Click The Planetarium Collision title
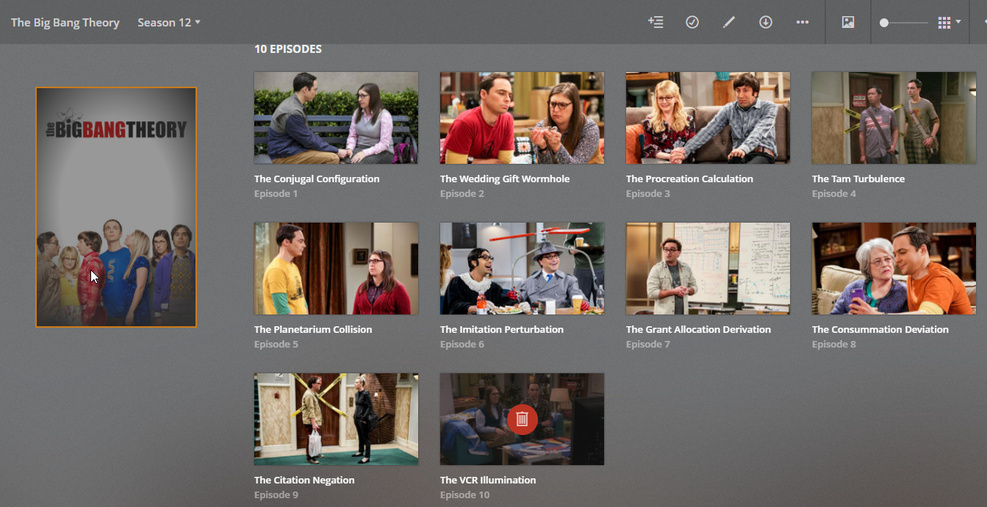 click(313, 329)
